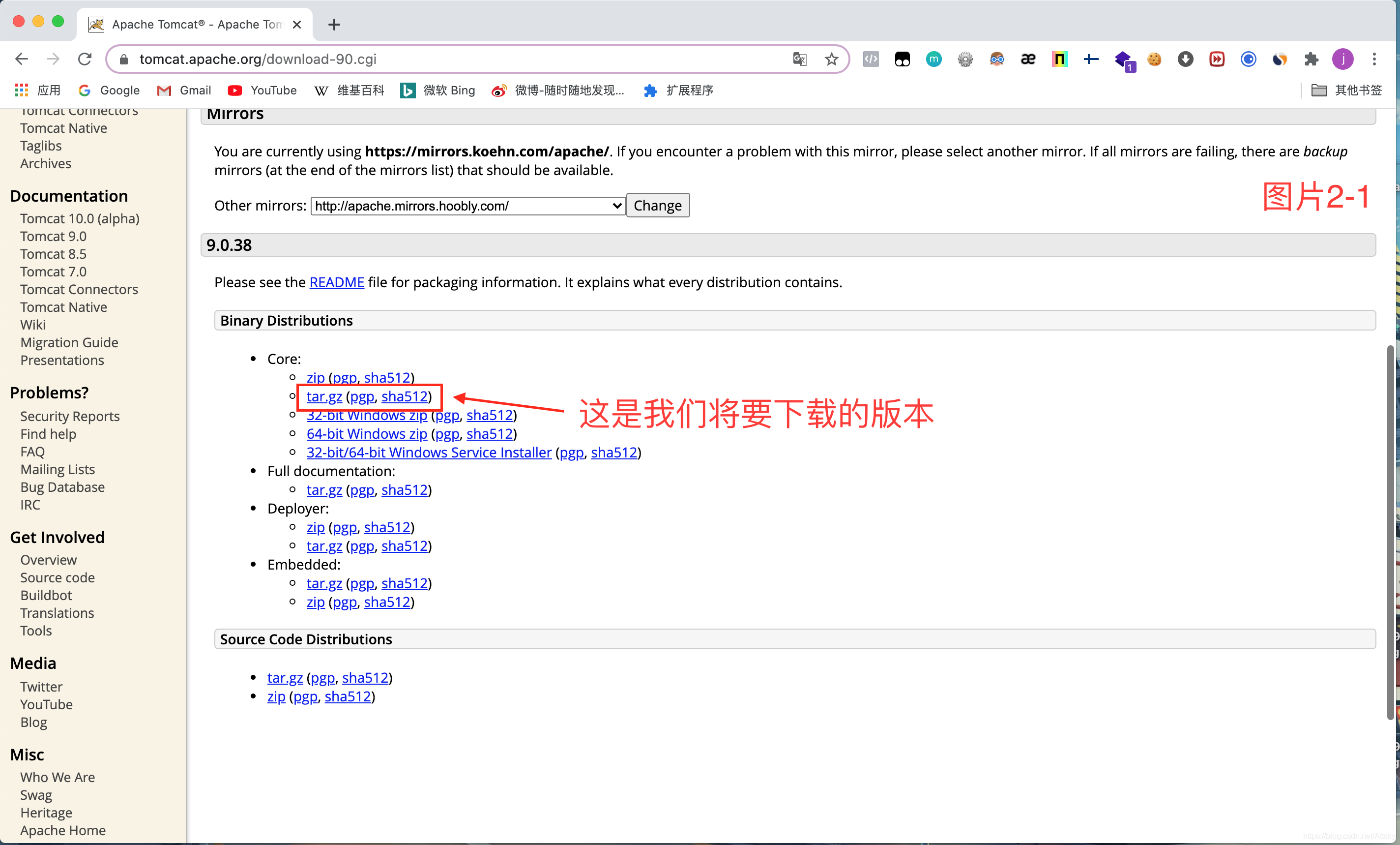Click 64-bit Windows zip link

367,434
